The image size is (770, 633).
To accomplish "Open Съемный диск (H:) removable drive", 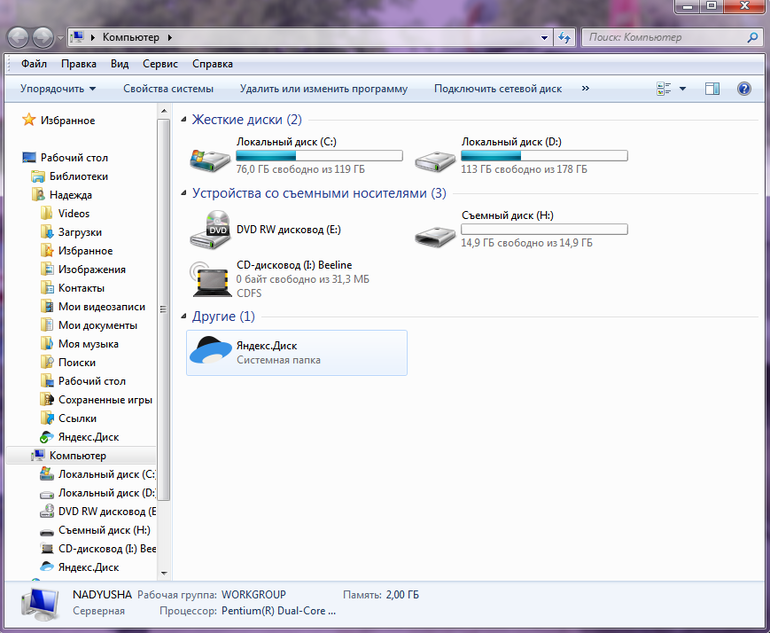I will tap(435, 232).
